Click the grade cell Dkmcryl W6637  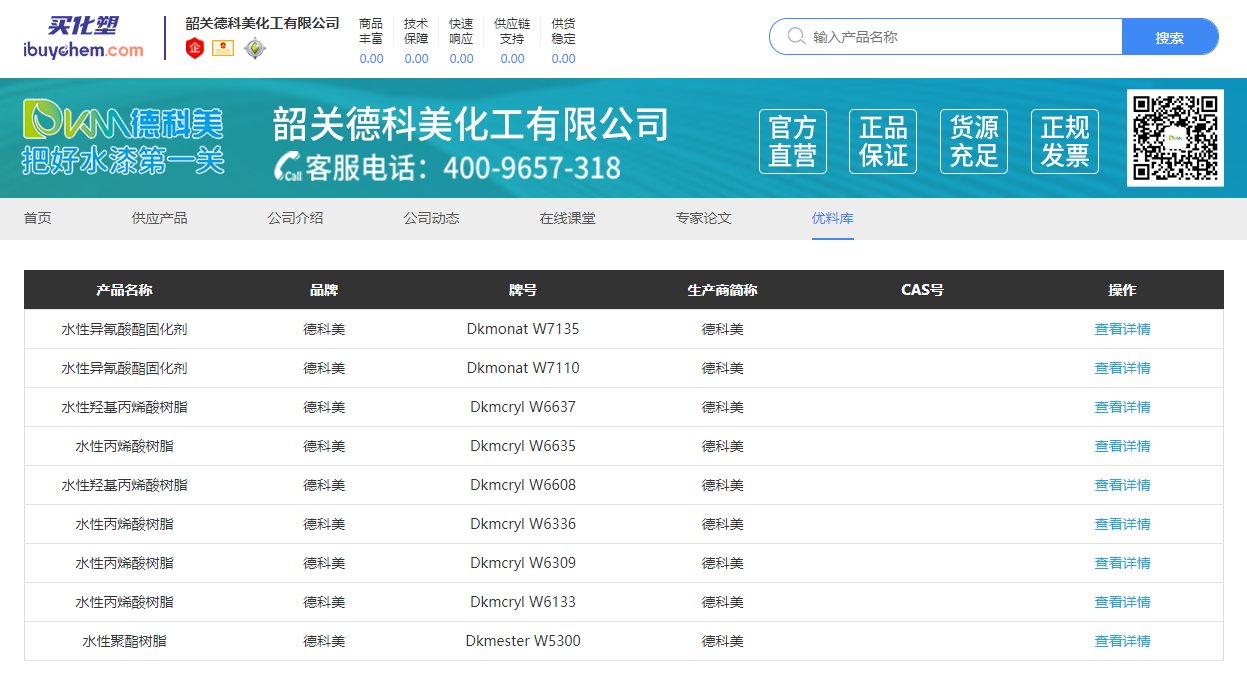click(523, 407)
